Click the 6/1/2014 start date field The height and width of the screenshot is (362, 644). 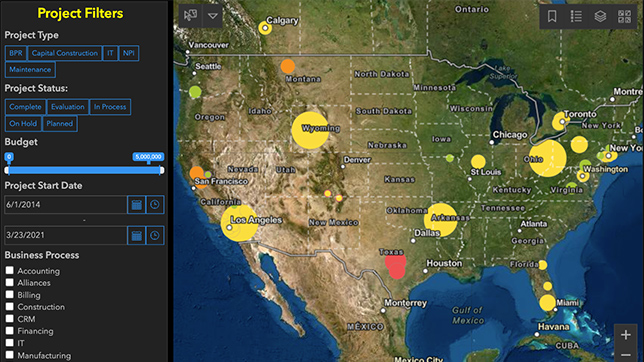pyautogui.click(x=65, y=205)
